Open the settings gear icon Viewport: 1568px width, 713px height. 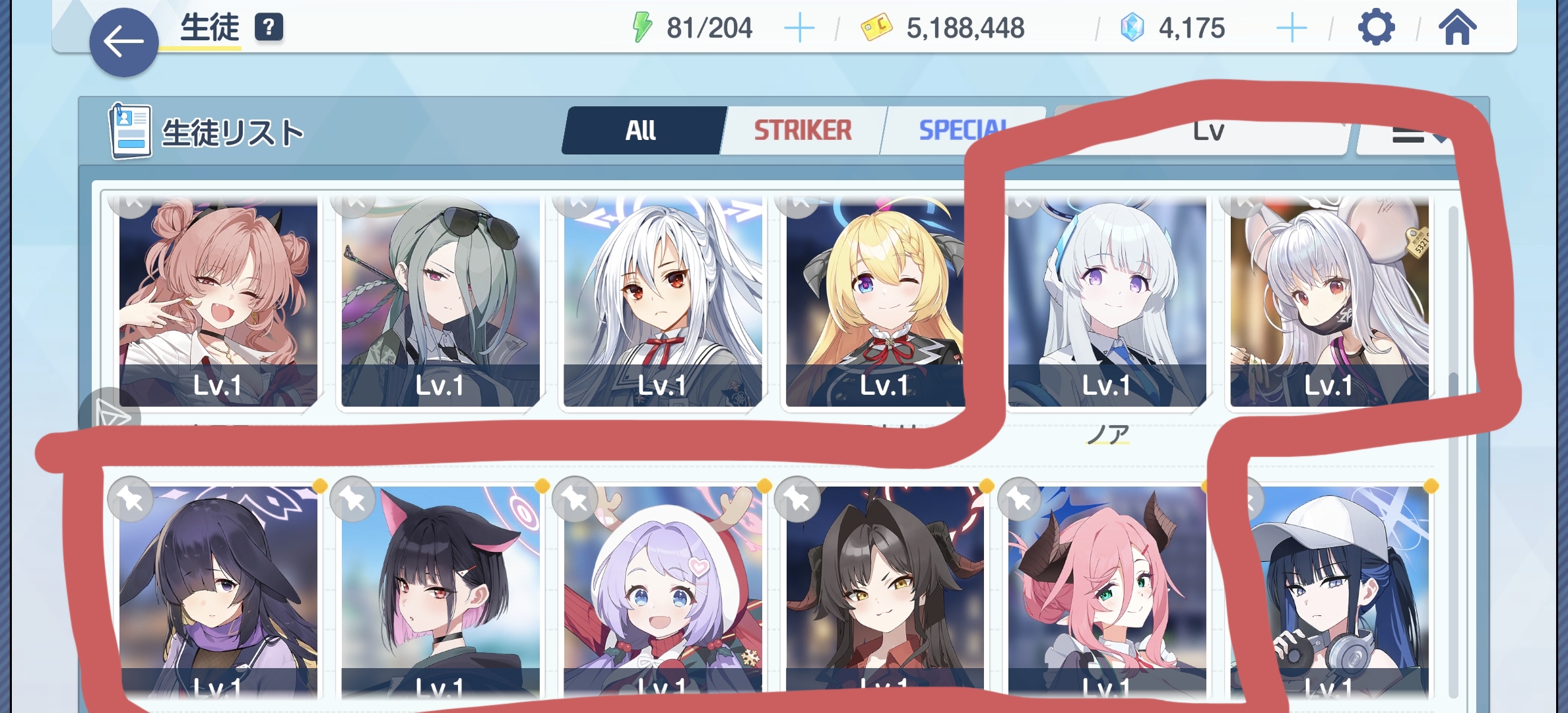(1376, 28)
